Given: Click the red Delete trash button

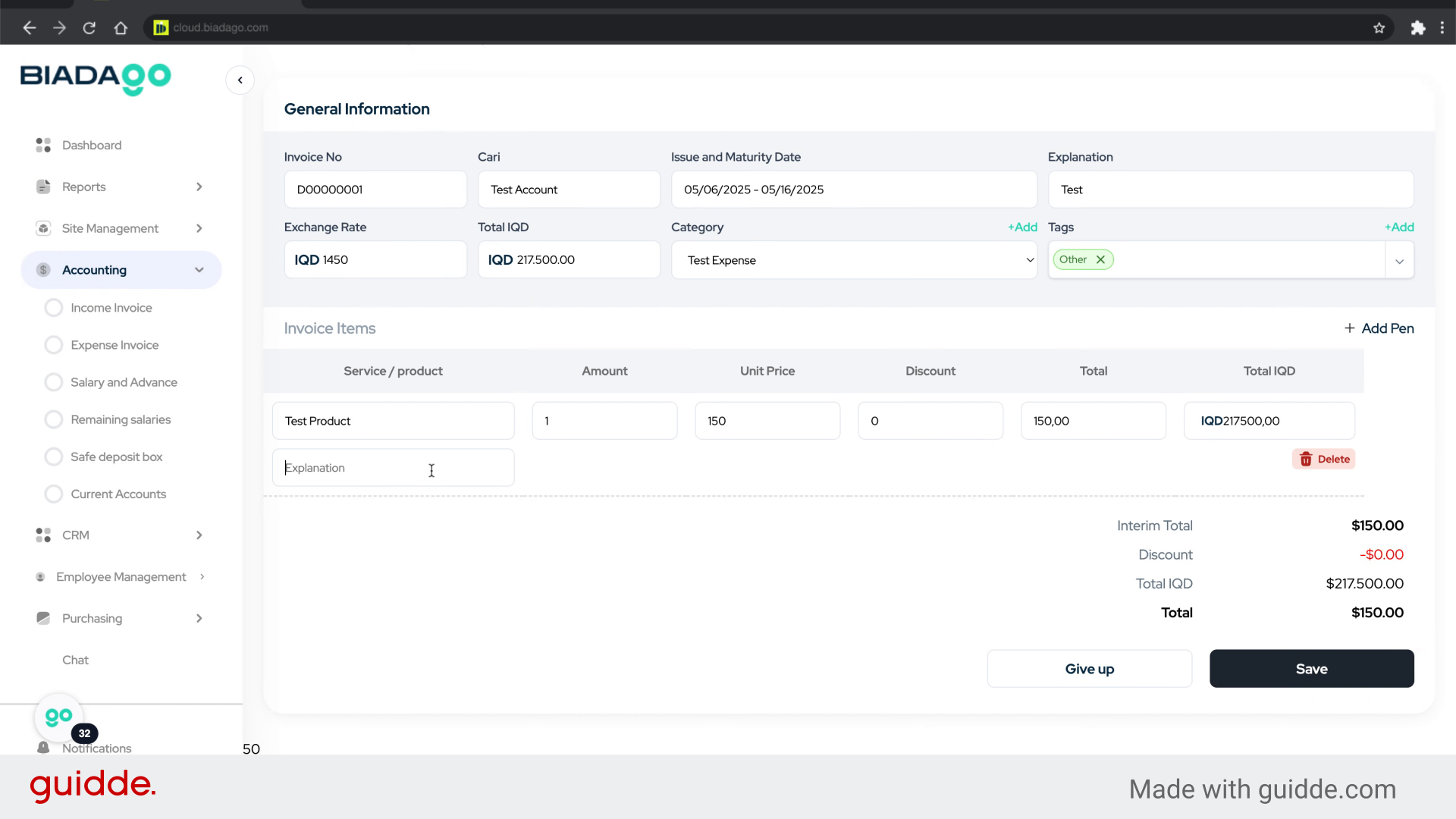Looking at the screenshot, I should coord(1324,459).
